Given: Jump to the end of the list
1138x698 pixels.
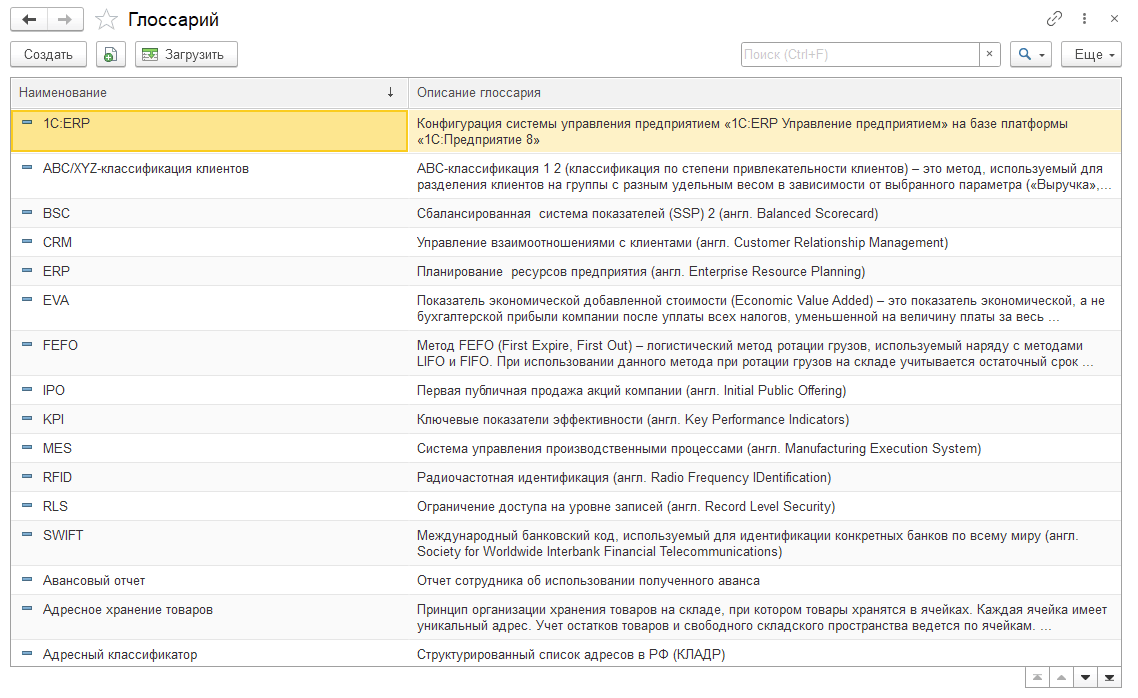Looking at the screenshot, I should (1109, 678).
